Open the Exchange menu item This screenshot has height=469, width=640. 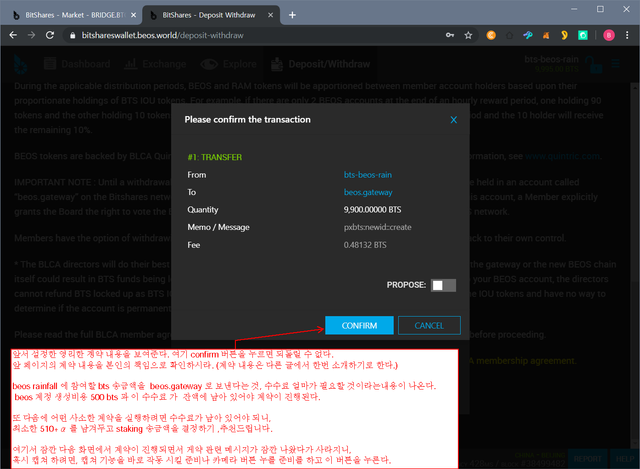155,64
